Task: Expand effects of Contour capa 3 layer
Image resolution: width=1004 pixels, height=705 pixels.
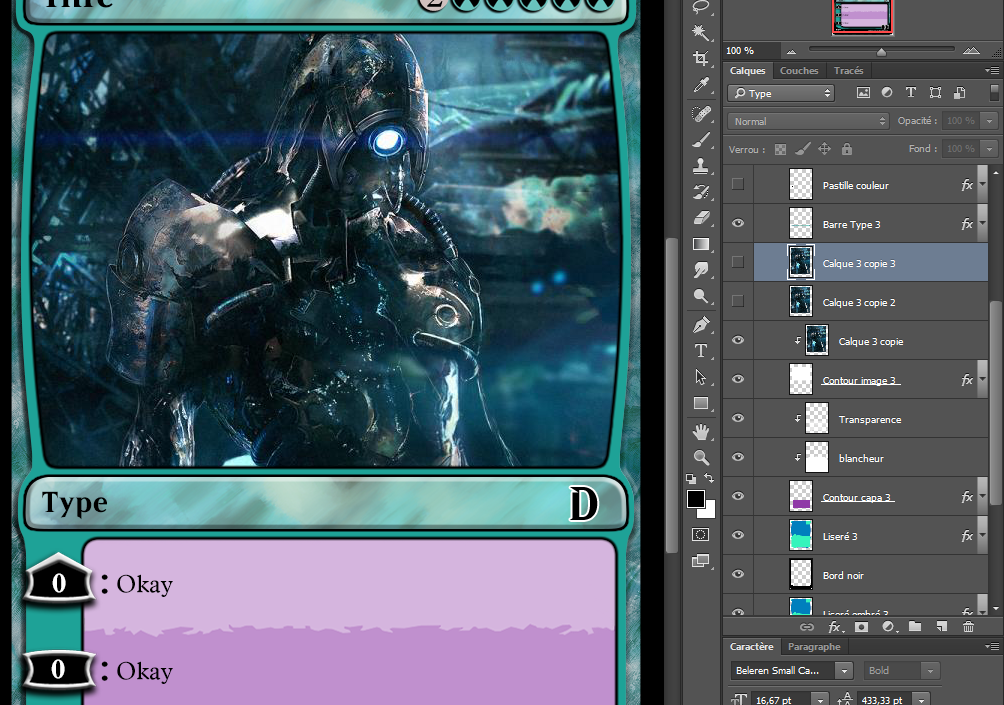Action: click(x=983, y=497)
